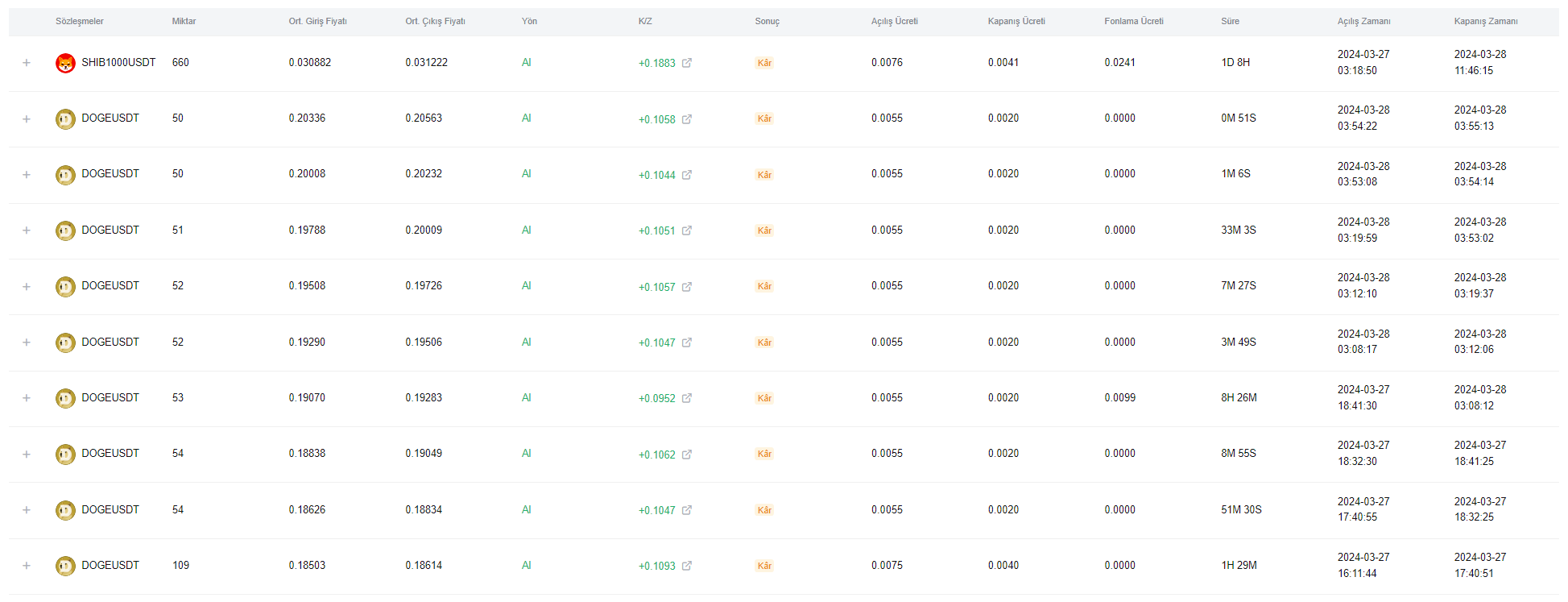Expand the DOGEUSDT row with quantity 109
Screen dimensions: 1568x602
click(x=27, y=566)
